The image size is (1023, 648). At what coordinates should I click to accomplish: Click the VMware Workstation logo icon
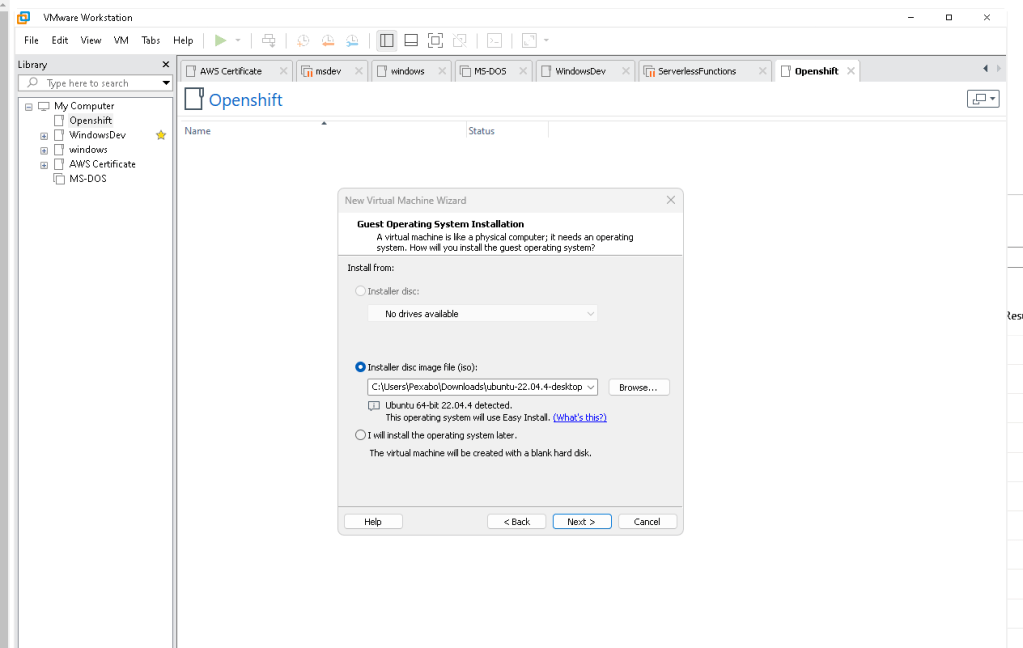[23, 18]
